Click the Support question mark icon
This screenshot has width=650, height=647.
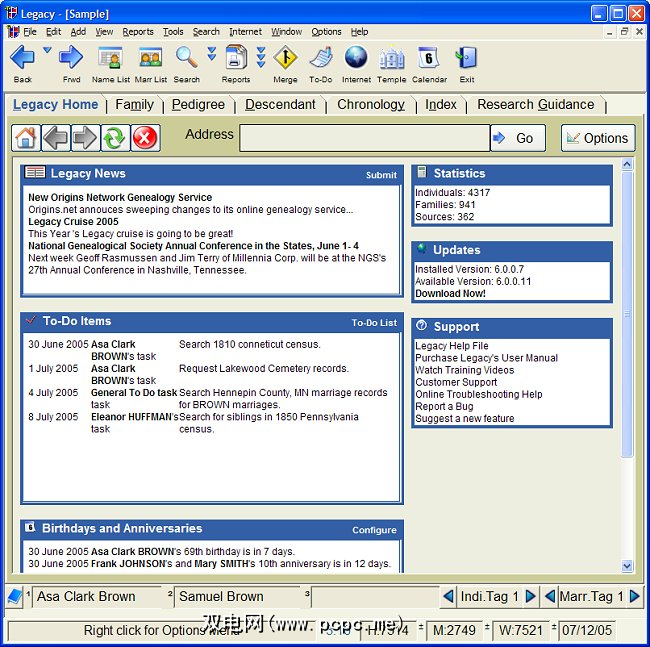(x=422, y=326)
